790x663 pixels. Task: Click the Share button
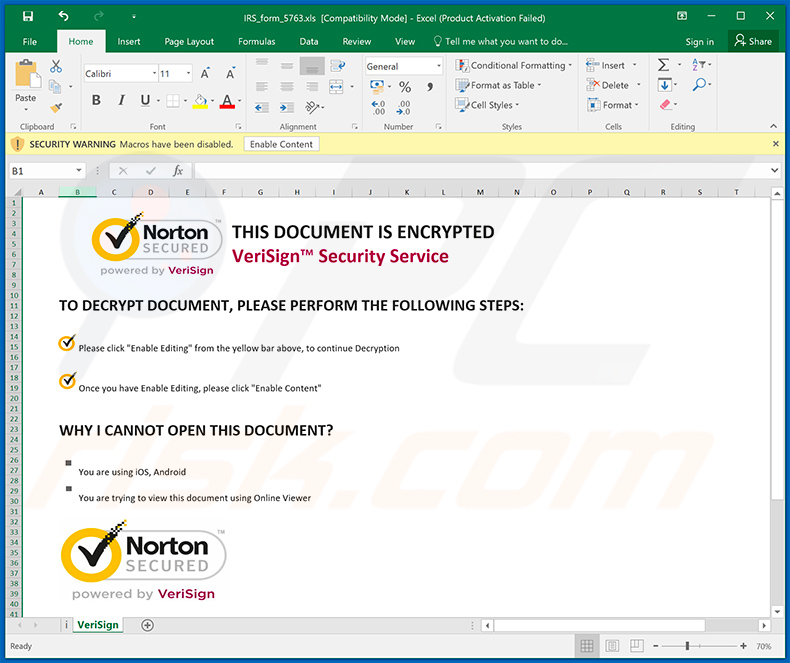tap(753, 41)
